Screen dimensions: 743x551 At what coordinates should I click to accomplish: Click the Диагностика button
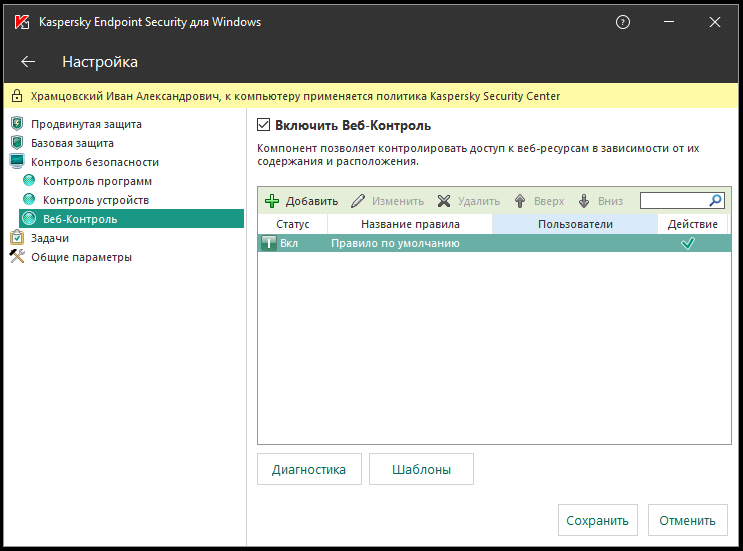coord(309,469)
